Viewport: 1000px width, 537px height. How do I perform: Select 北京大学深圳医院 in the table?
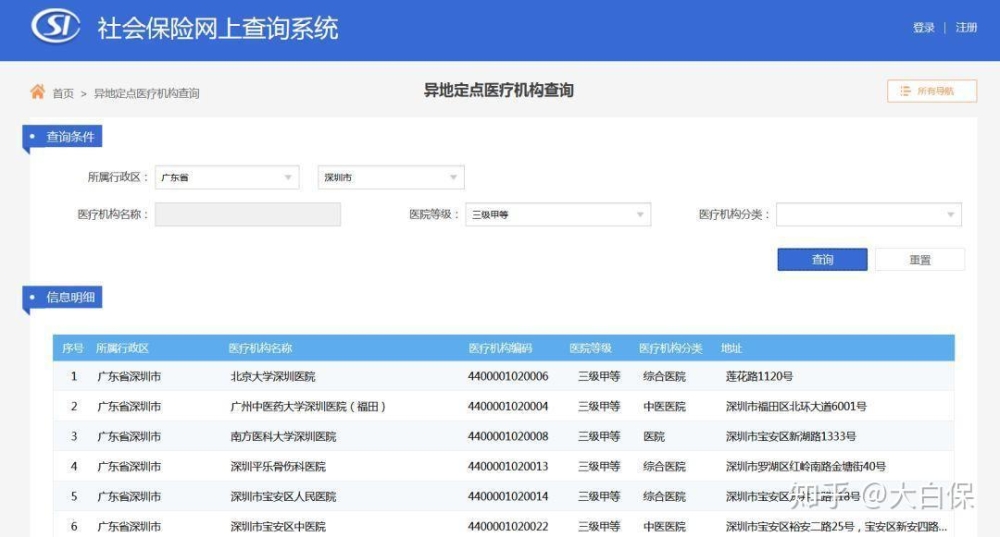(x=273, y=376)
